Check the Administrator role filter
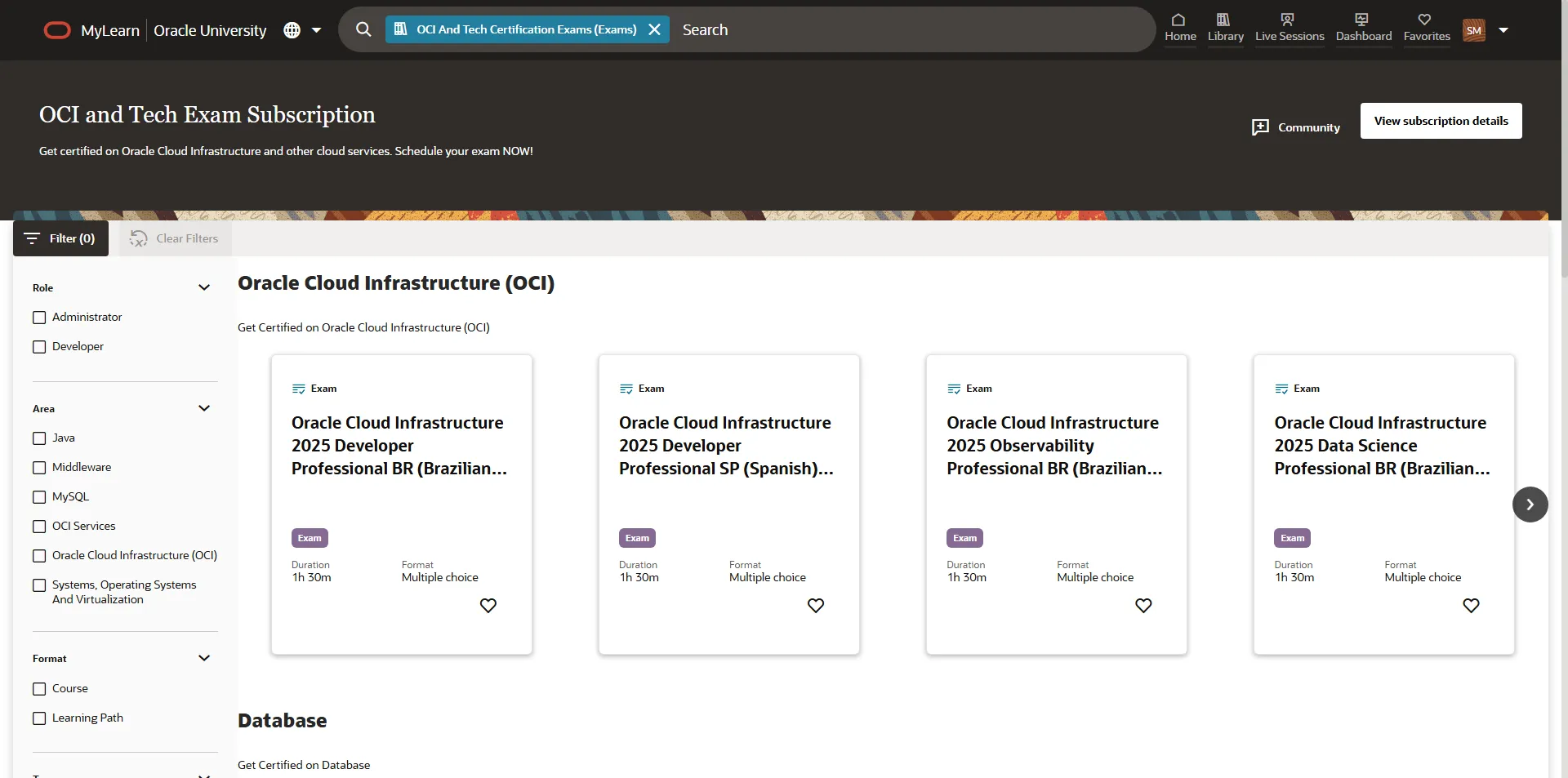 tap(39, 318)
